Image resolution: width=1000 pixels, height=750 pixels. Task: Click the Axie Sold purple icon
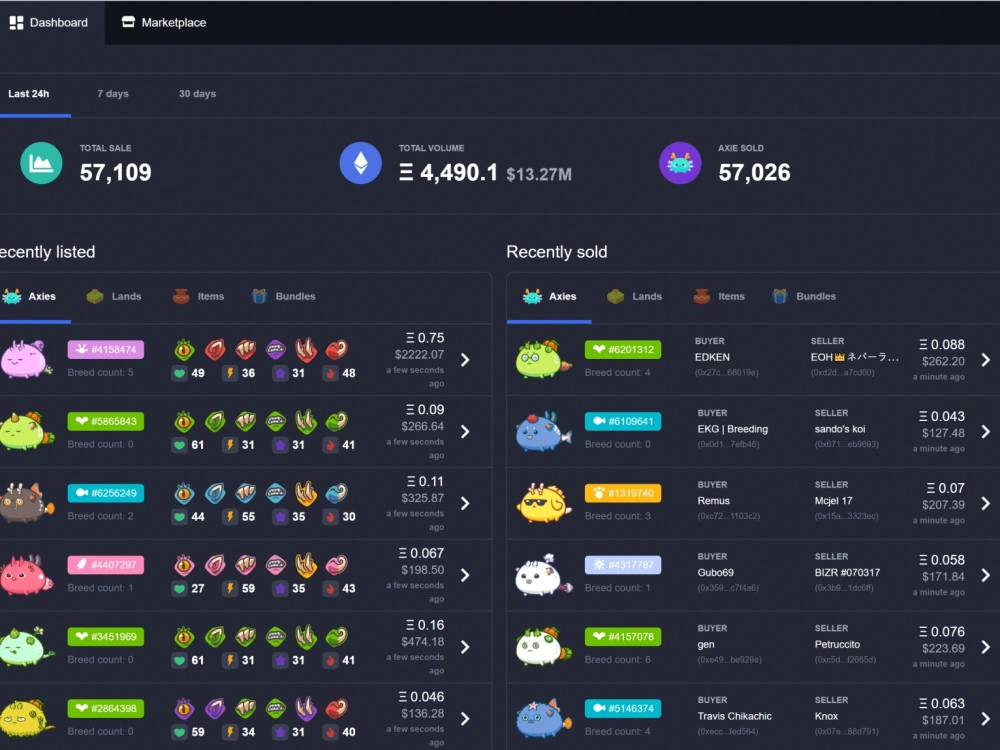click(680, 163)
